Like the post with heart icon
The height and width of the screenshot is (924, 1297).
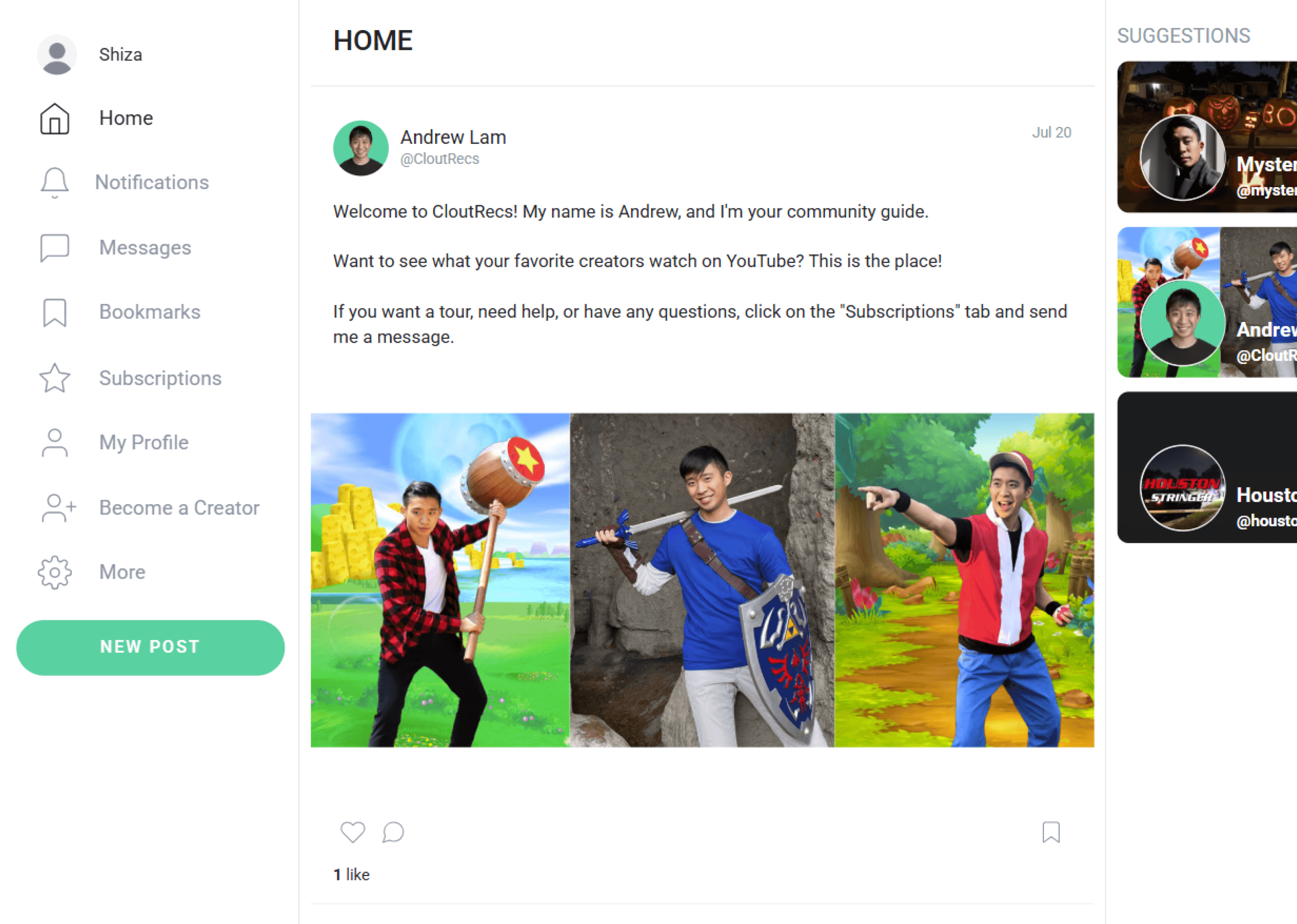pyautogui.click(x=353, y=832)
